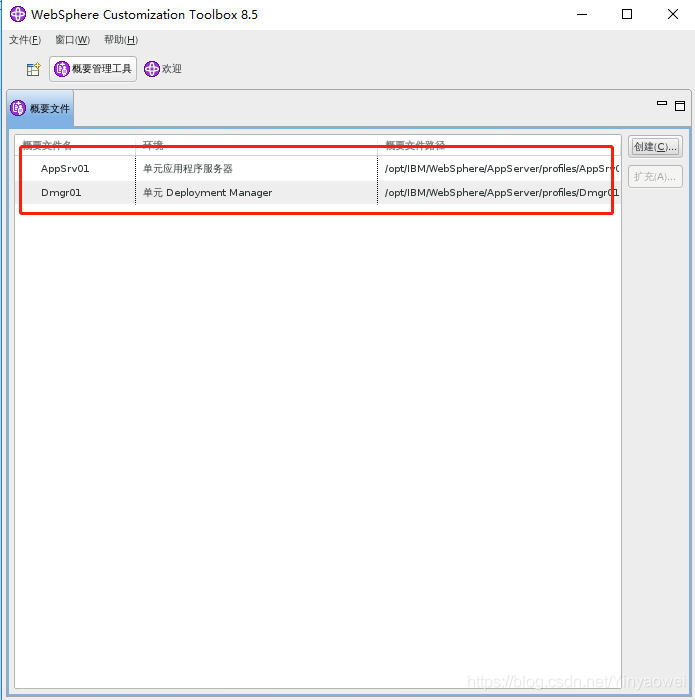Close the WebSphere Customization Toolbox window

[673, 14]
